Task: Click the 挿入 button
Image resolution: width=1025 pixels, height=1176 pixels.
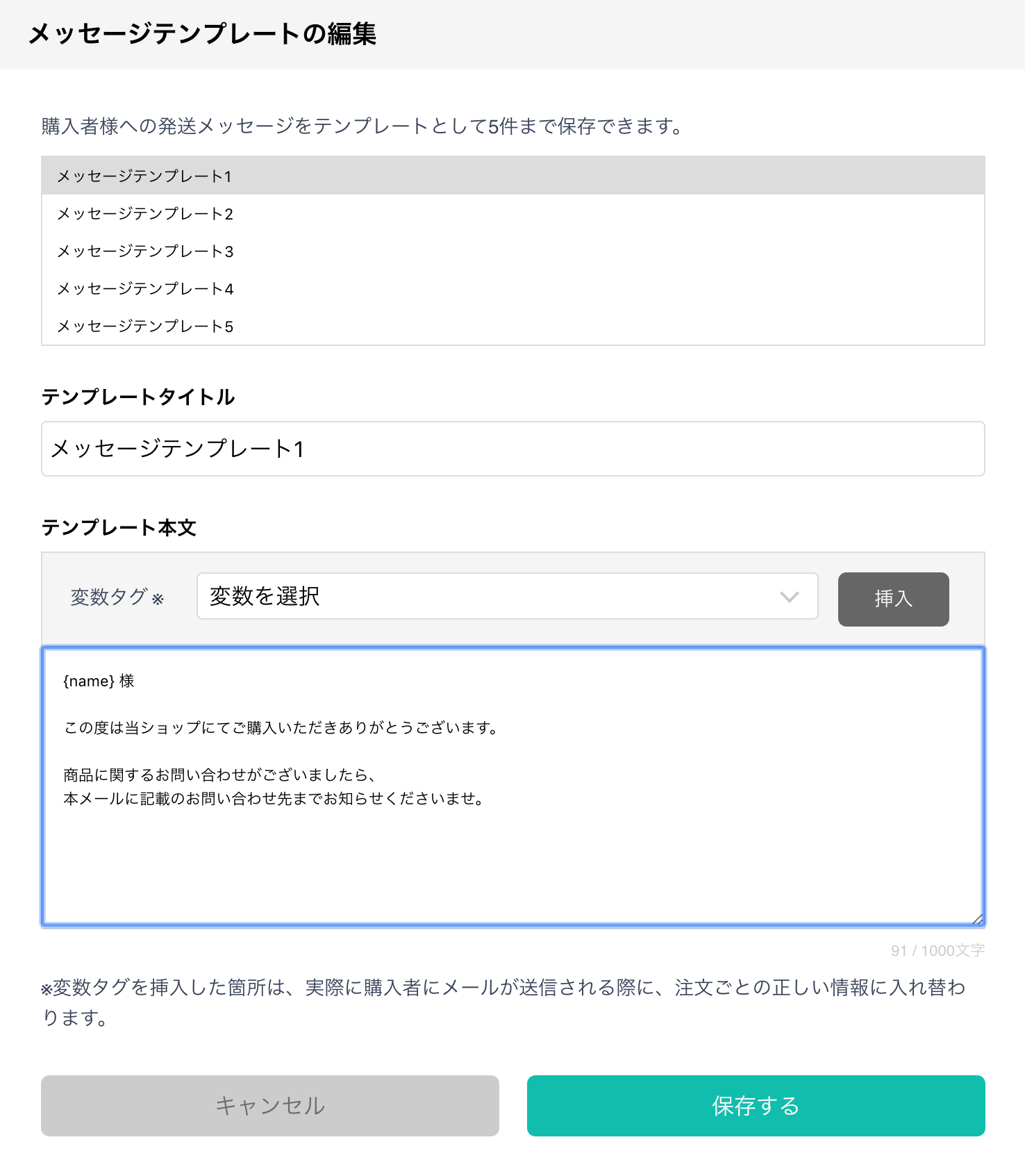Action: pyautogui.click(x=893, y=599)
